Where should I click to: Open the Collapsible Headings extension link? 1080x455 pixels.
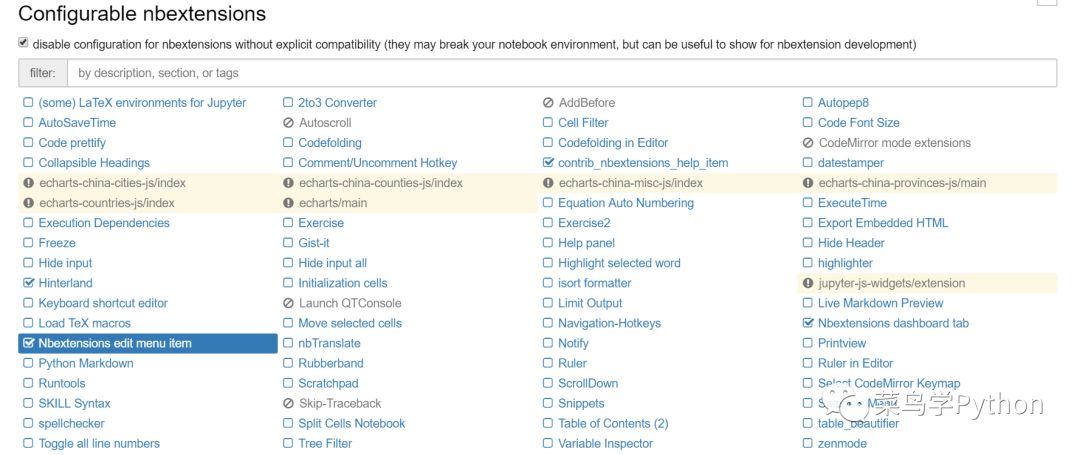(94, 163)
